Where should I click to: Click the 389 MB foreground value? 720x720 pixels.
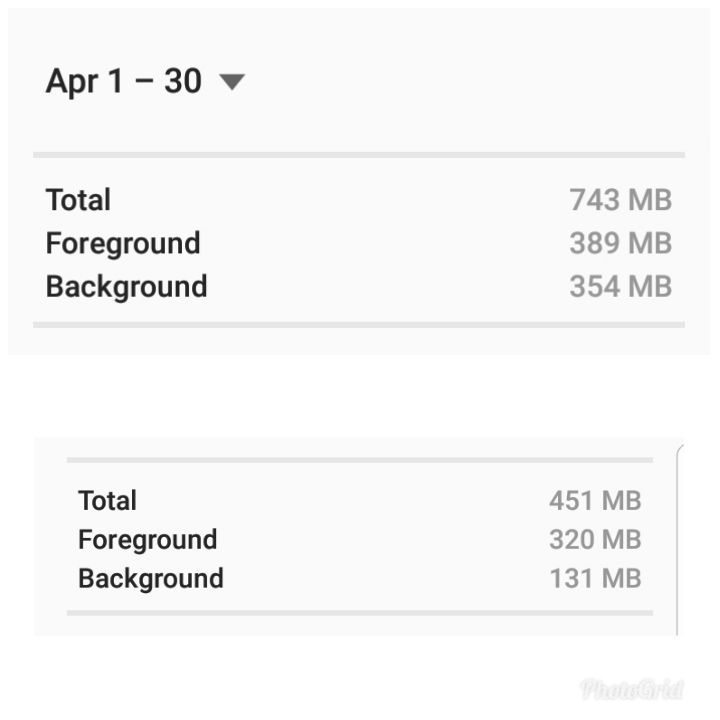coord(620,243)
